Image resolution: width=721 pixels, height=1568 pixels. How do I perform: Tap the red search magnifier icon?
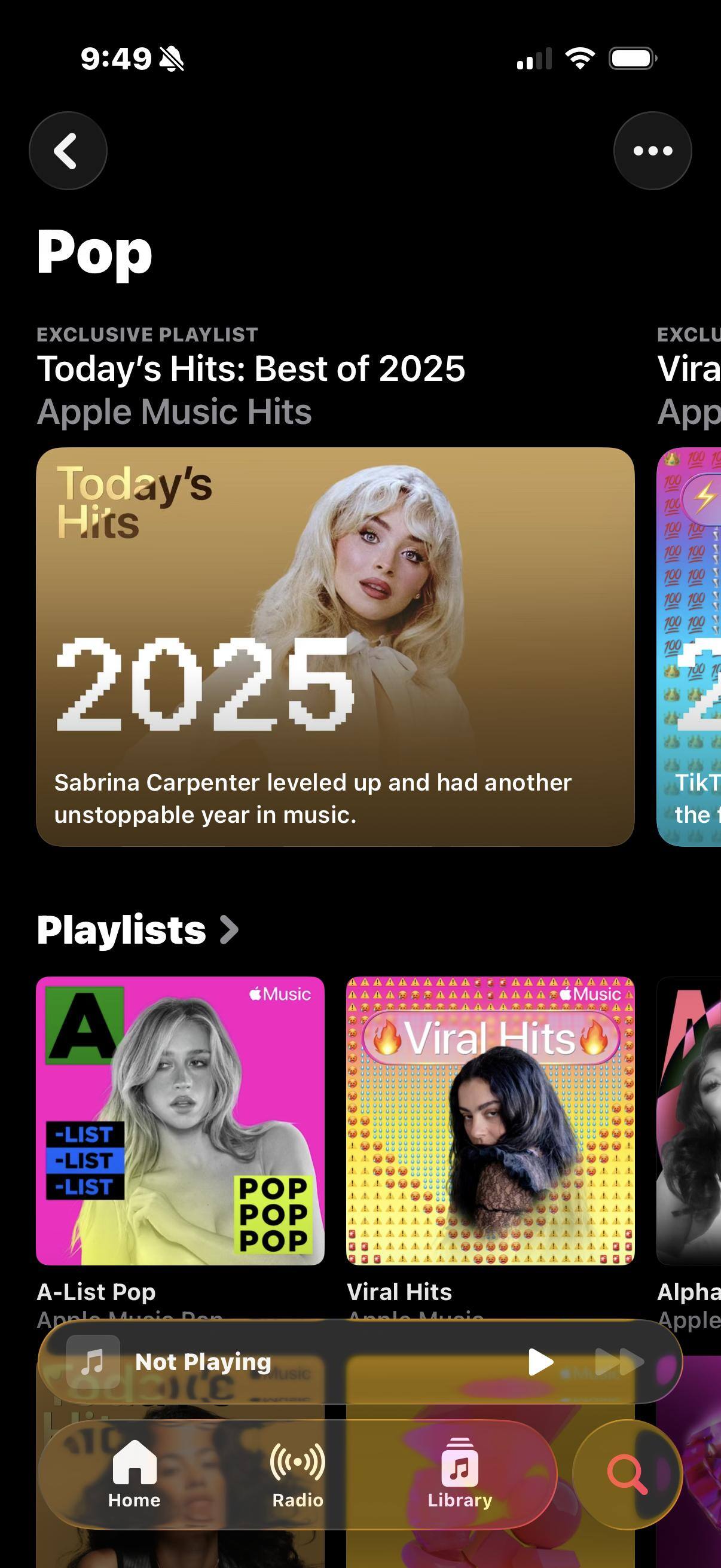click(x=627, y=1474)
